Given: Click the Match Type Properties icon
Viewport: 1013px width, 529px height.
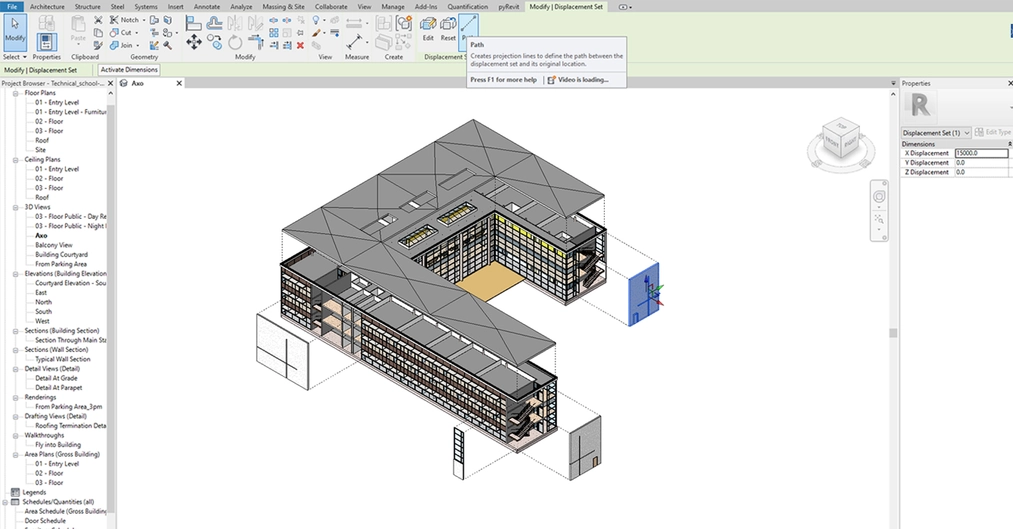Looking at the screenshot, I should pos(98,45).
